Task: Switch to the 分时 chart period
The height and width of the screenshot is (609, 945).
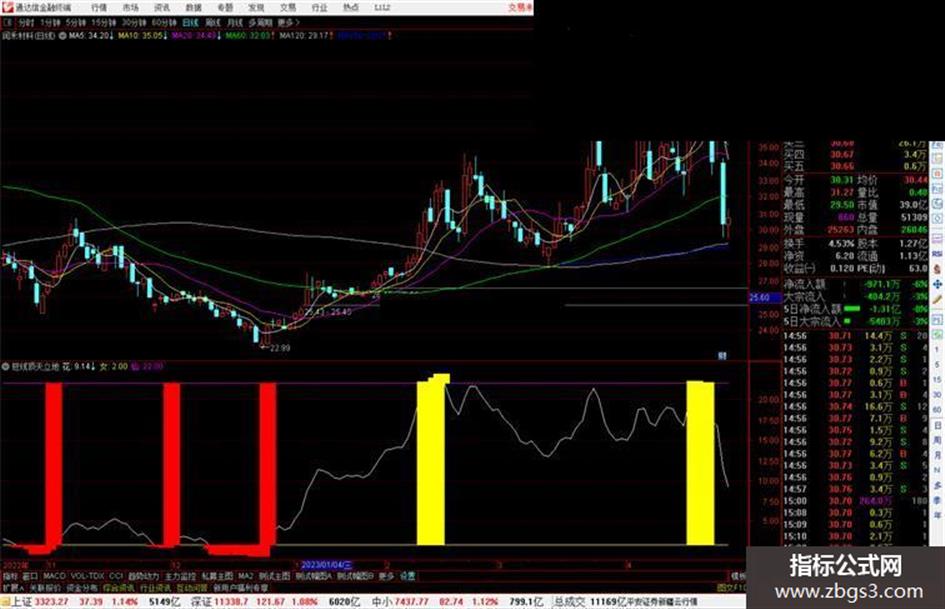Action: (26, 22)
